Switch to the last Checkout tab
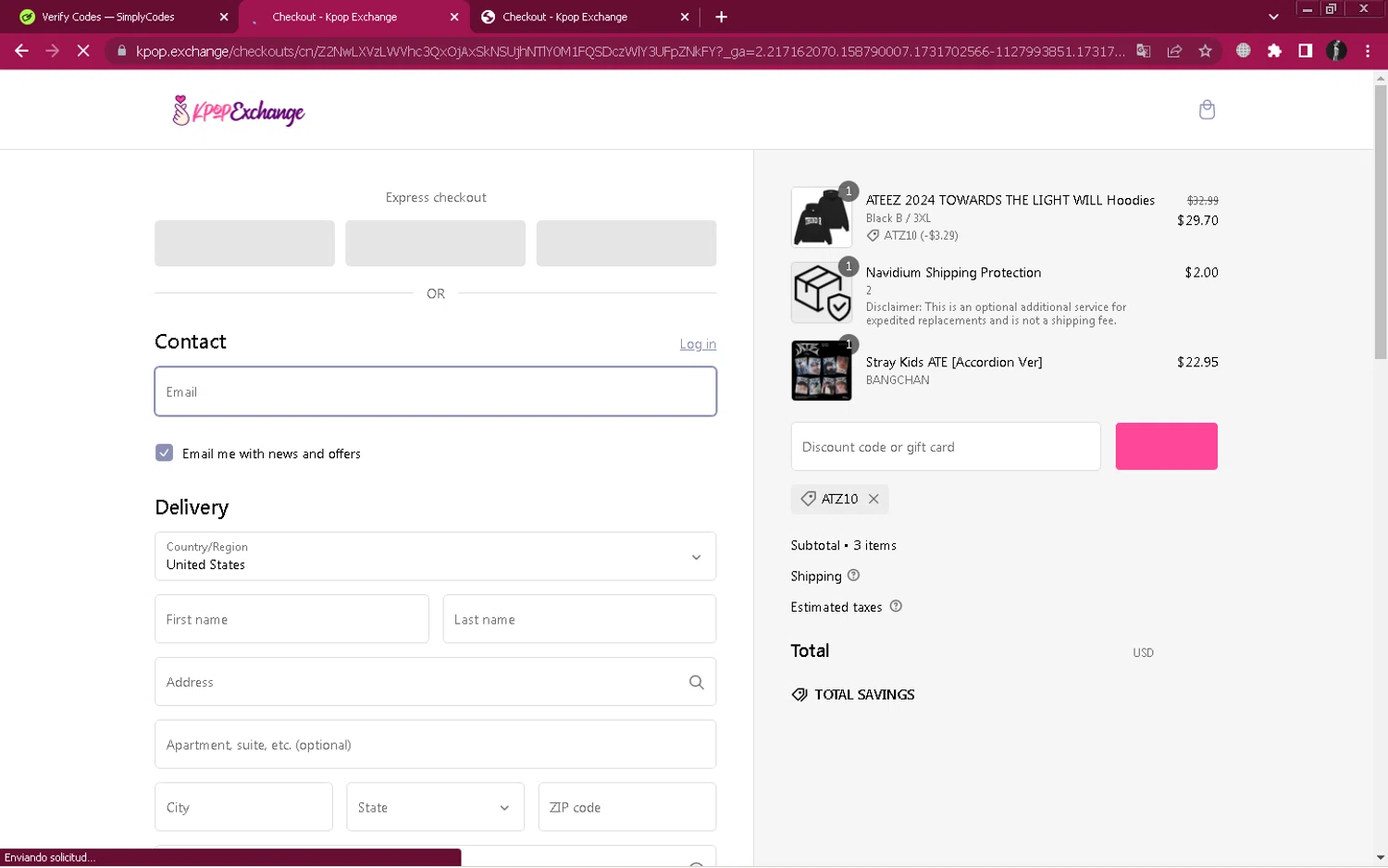The width and height of the screenshot is (1388, 868). [583, 17]
